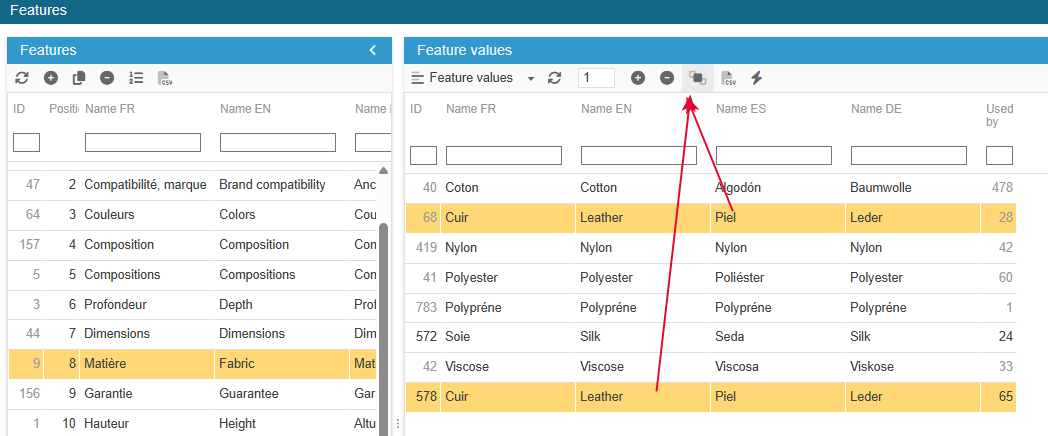1048x436 pixels.
Task: Delete feature with minus icon
Action: [107, 78]
